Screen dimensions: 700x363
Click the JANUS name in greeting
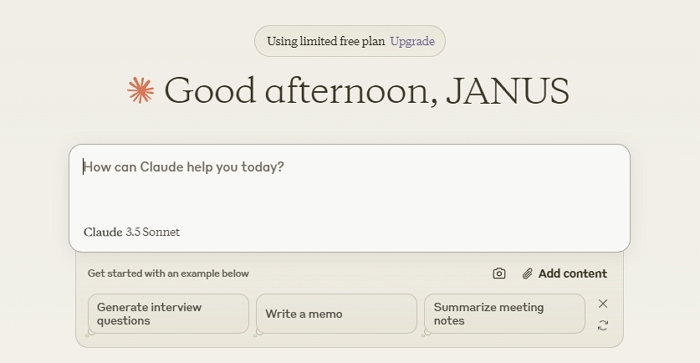(508, 91)
